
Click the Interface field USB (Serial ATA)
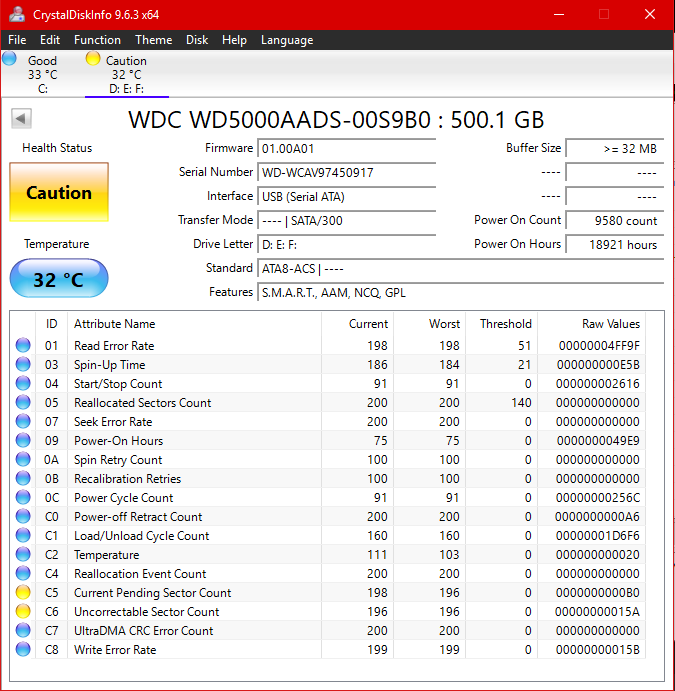click(347, 197)
